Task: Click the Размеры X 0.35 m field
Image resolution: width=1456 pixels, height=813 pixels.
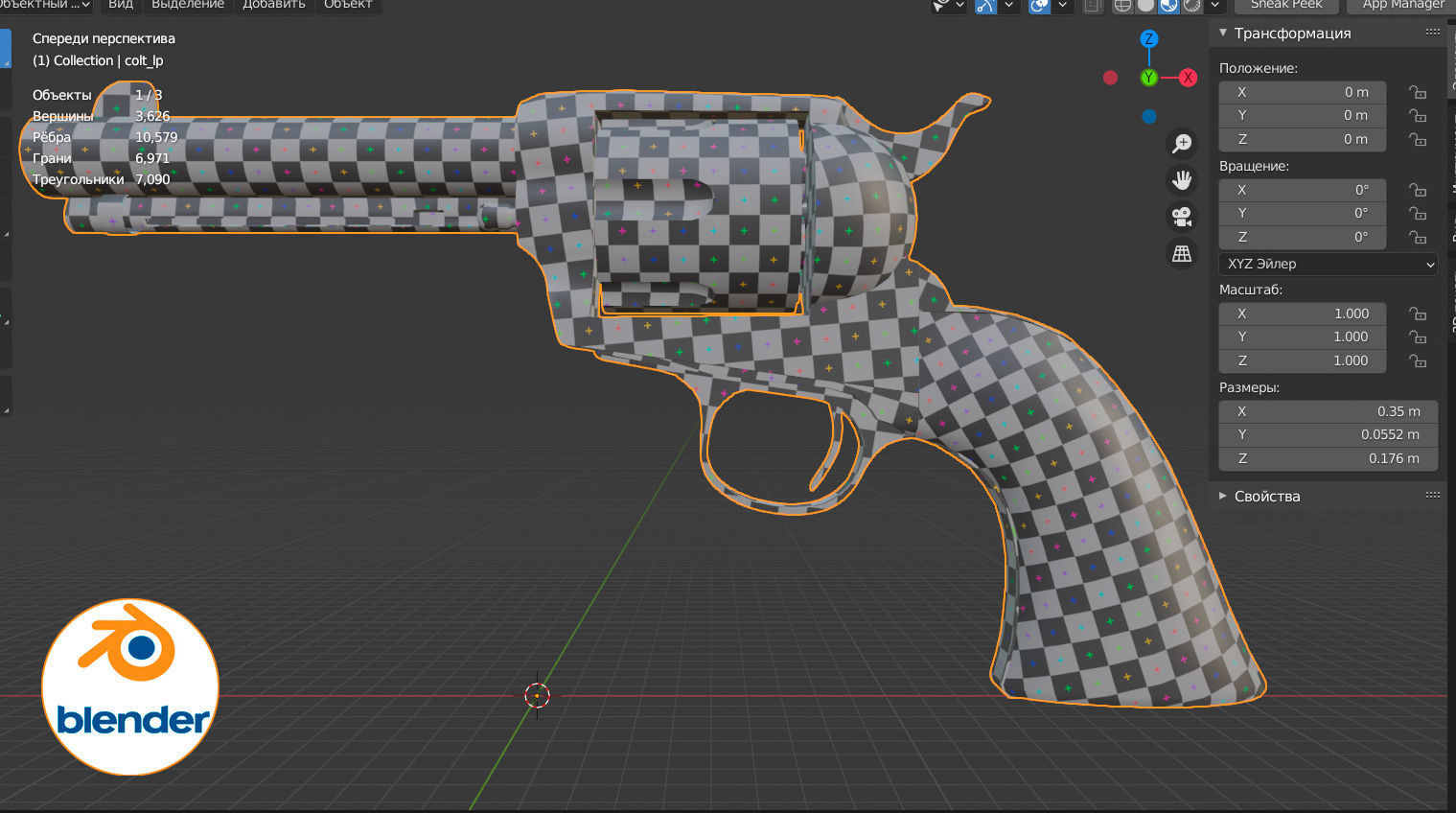Action: 1328,411
